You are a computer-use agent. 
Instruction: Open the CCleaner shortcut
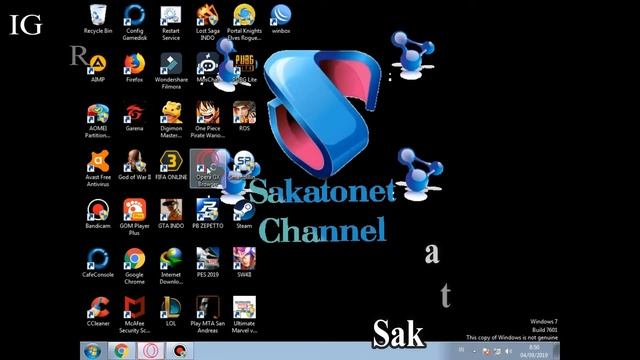[98, 311]
